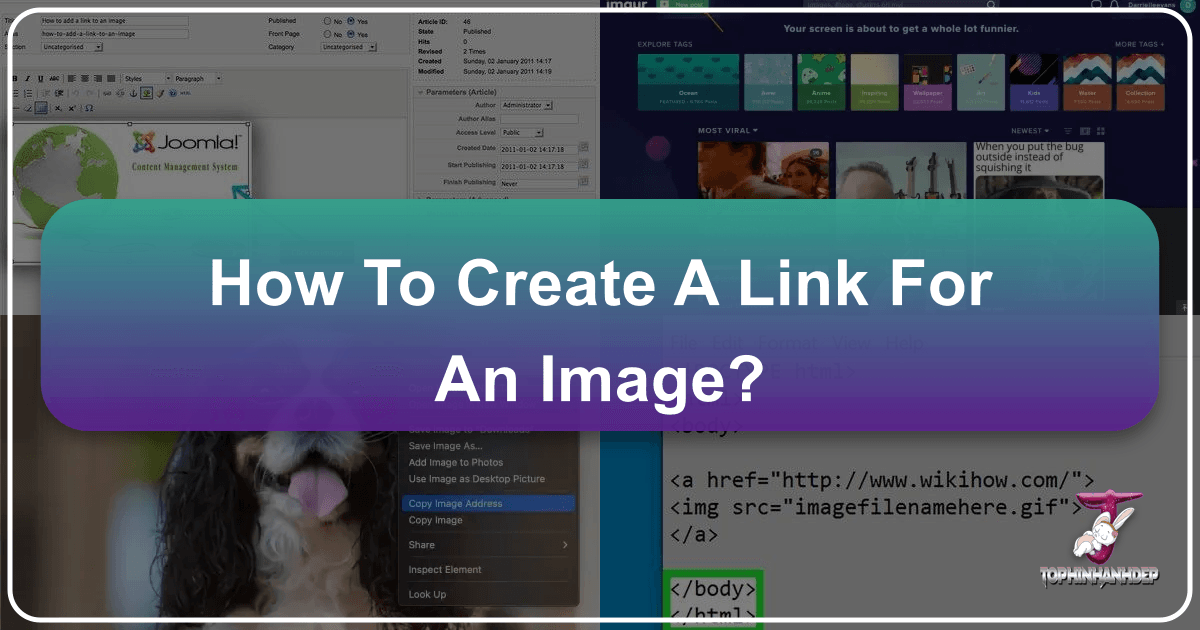Click the More Tags link on Imgur

(x=1140, y=45)
